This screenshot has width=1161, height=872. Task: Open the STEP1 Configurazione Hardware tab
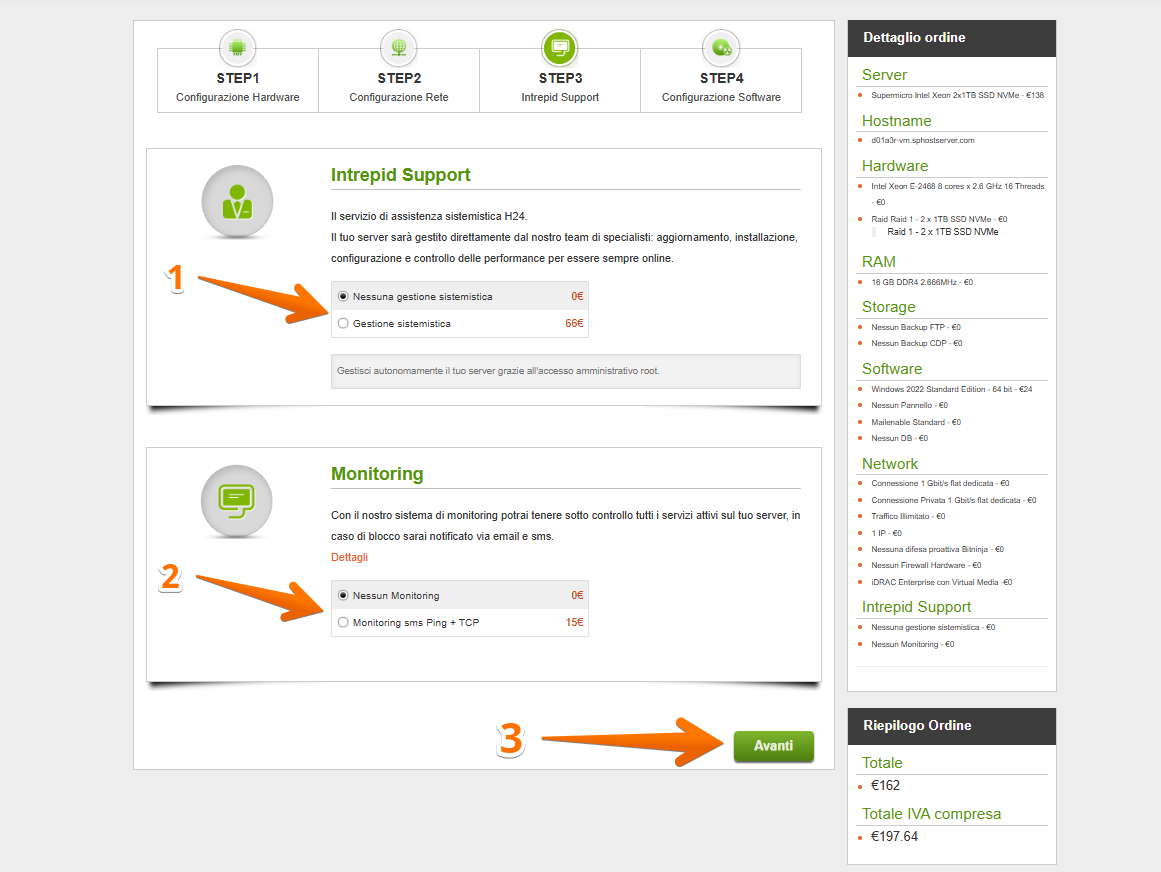tap(238, 88)
